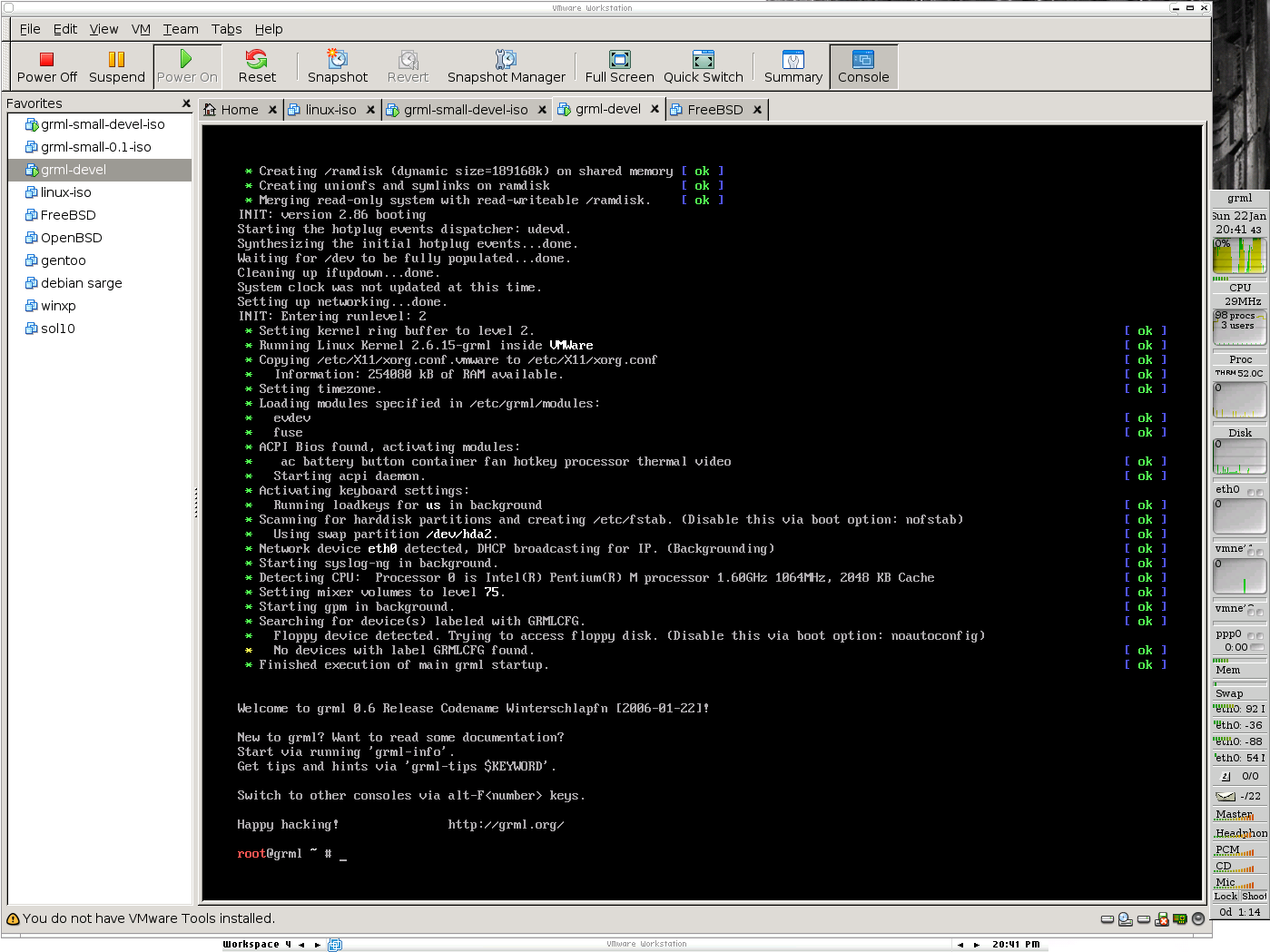The width and height of the screenshot is (1270, 952).
Task: Close the grml-devel tab
Action: tap(656, 109)
